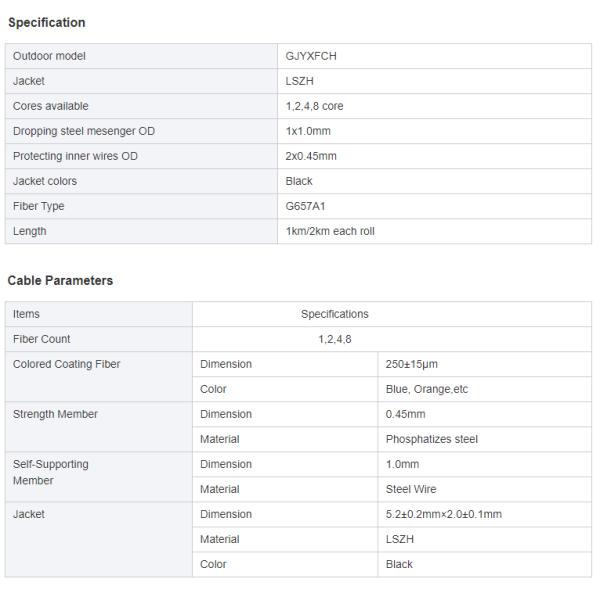Click the Cores available label cell
600x600 pixels.
click(x=50, y=106)
